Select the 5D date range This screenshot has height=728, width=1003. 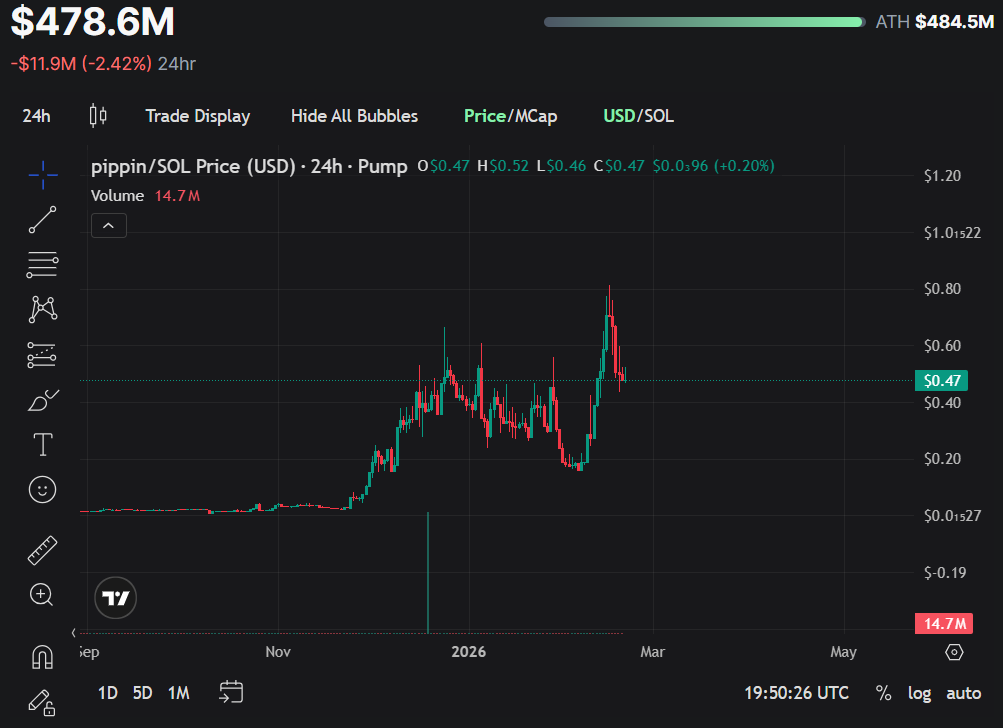141,692
